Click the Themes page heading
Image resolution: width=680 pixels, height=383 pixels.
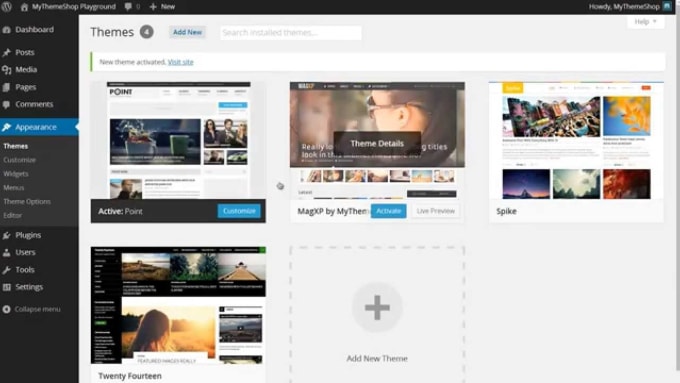click(x=112, y=32)
